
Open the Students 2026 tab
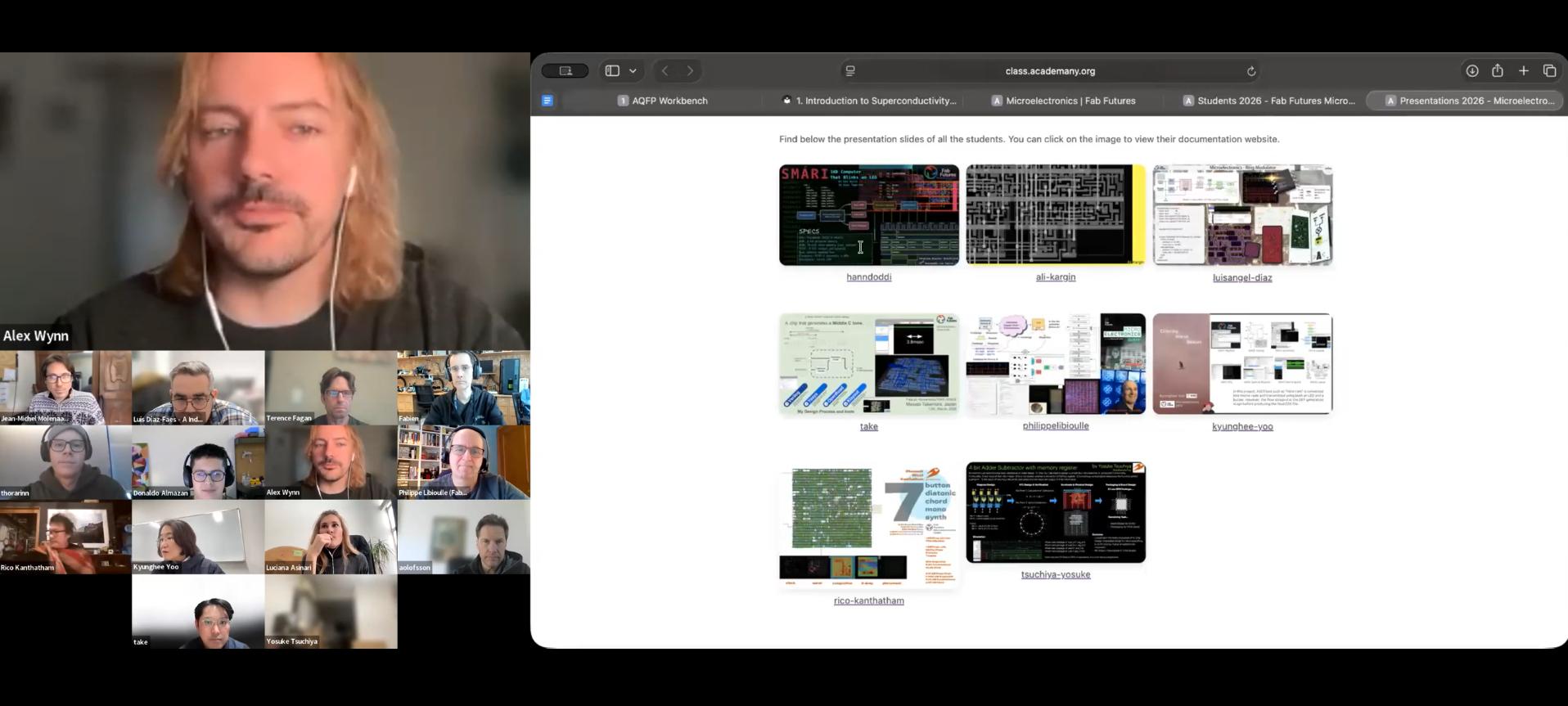click(x=1268, y=101)
